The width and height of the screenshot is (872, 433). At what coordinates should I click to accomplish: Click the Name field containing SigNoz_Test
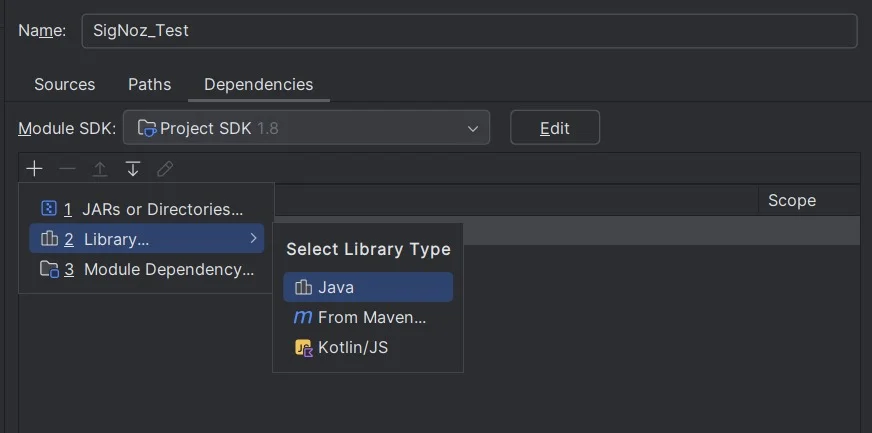pyautogui.click(x=469, y=31)
